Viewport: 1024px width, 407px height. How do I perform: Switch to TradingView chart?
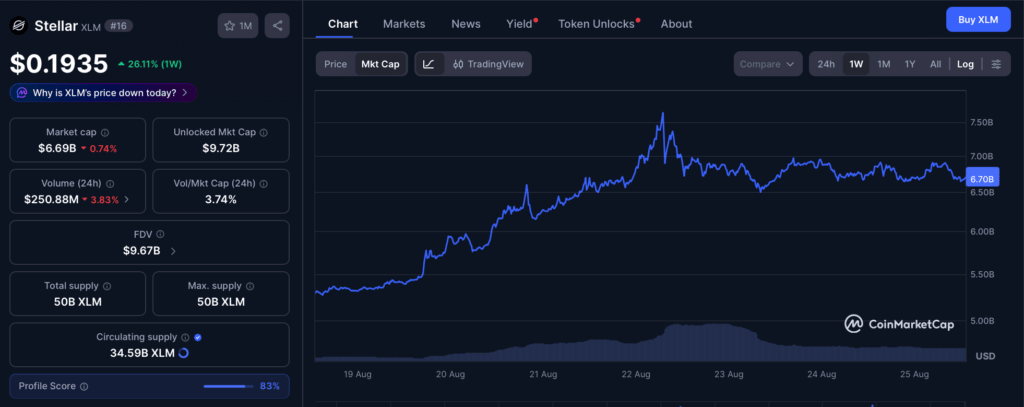tap(487, 64)
